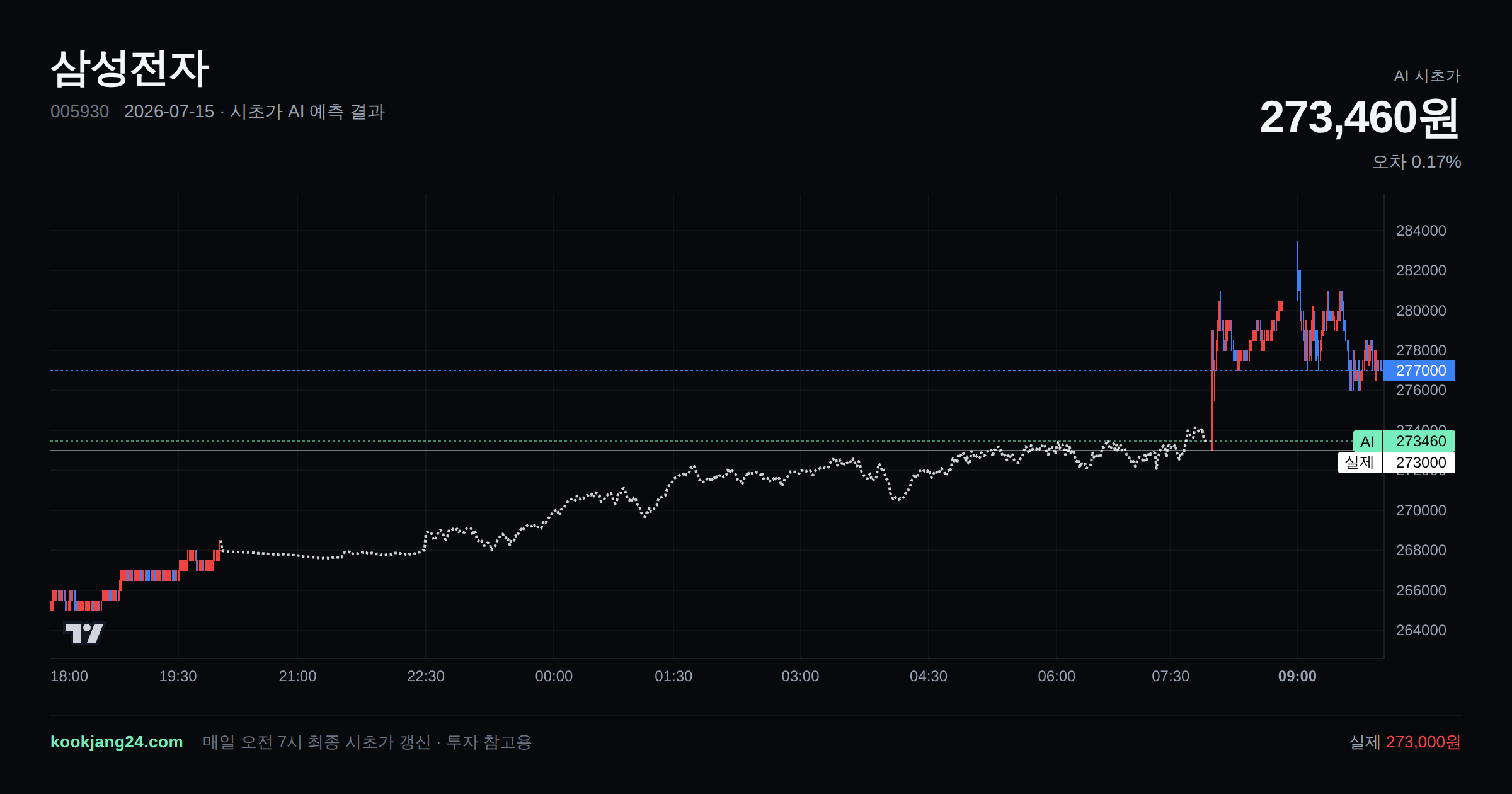
Task: Click the 07:30 time axis label
Action: coord(1171,676)
